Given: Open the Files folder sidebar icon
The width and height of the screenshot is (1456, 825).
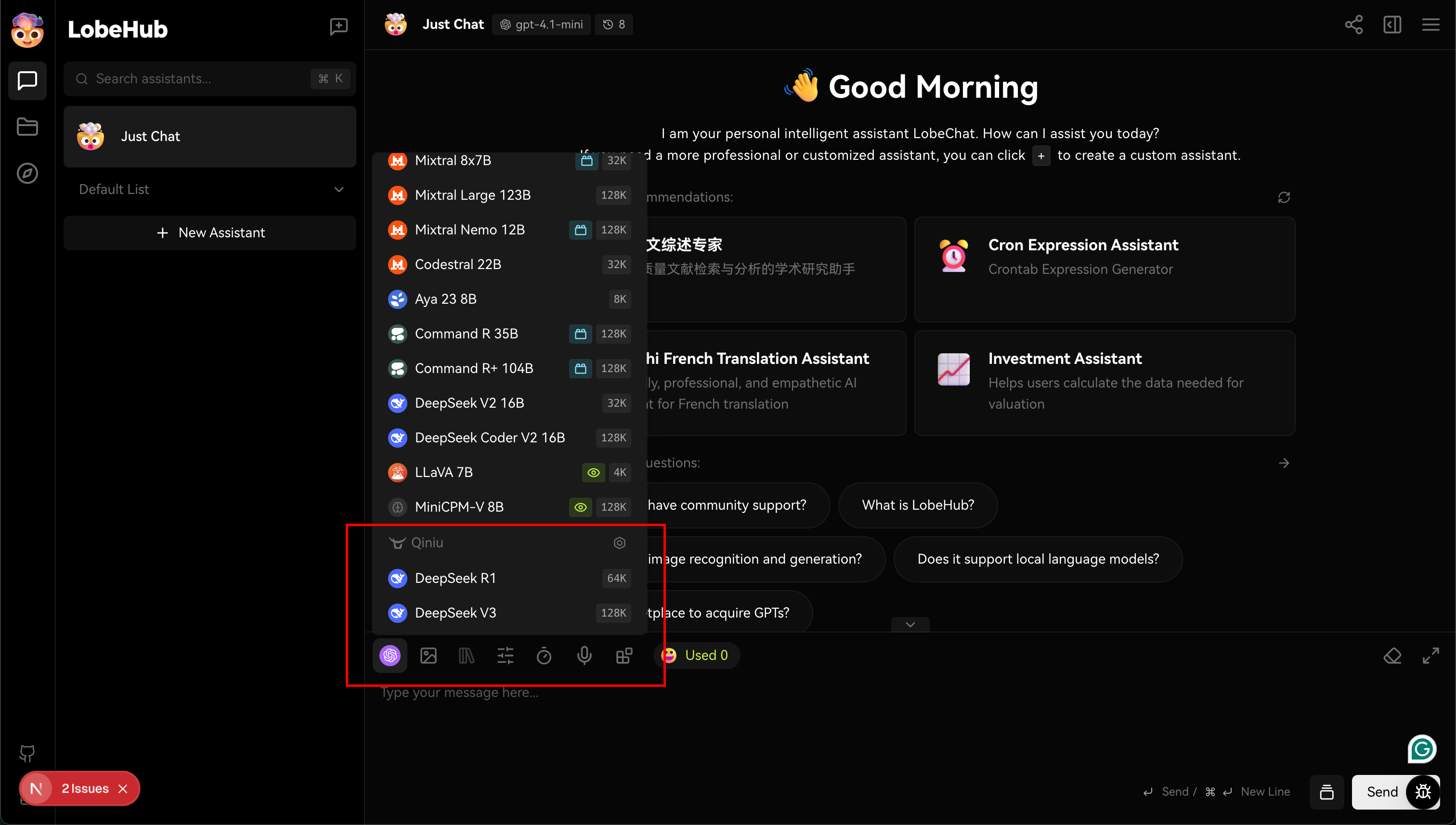Looking at the screenshot, I should (x=27, y=127).
